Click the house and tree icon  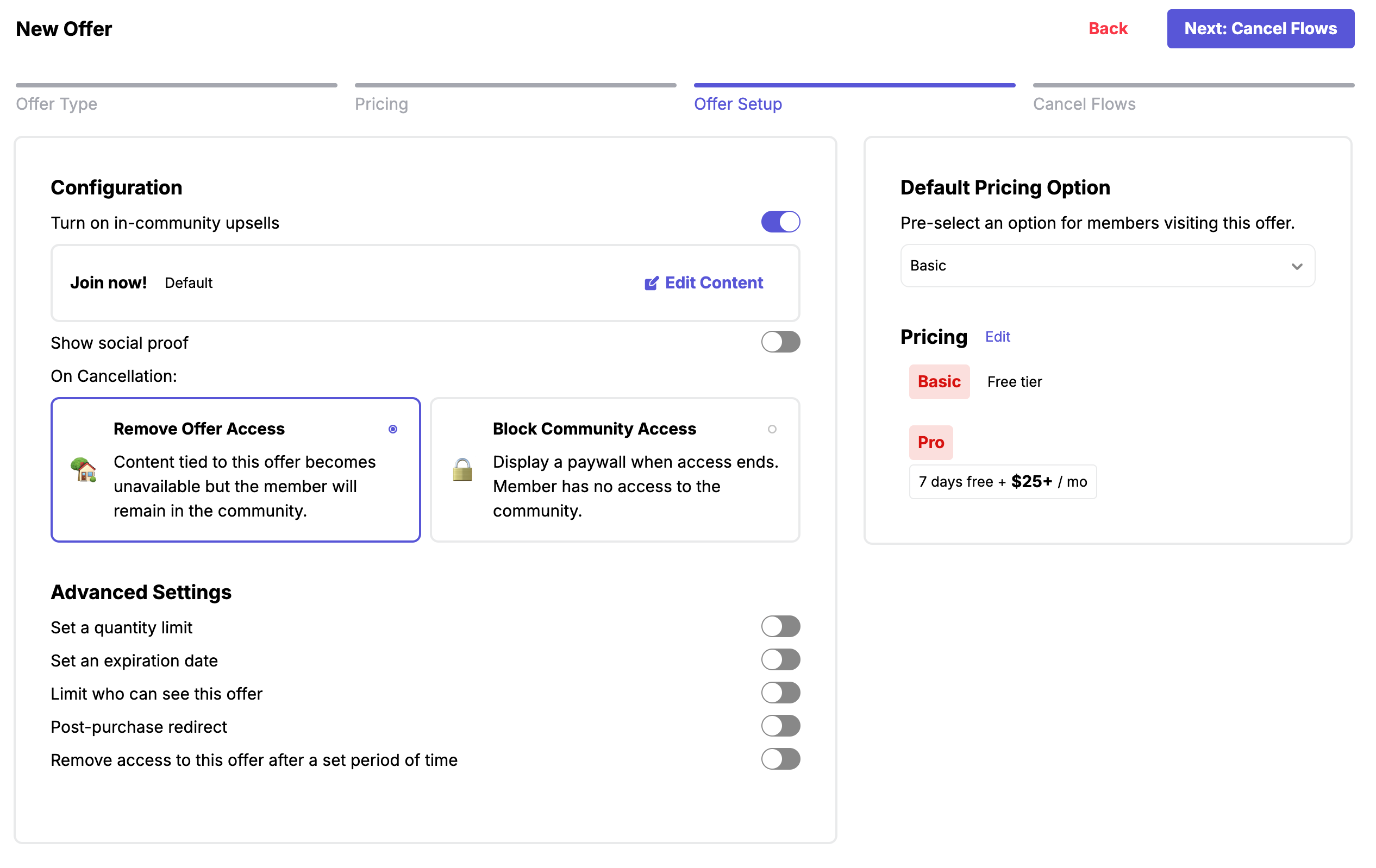click(x=84, y=469)
